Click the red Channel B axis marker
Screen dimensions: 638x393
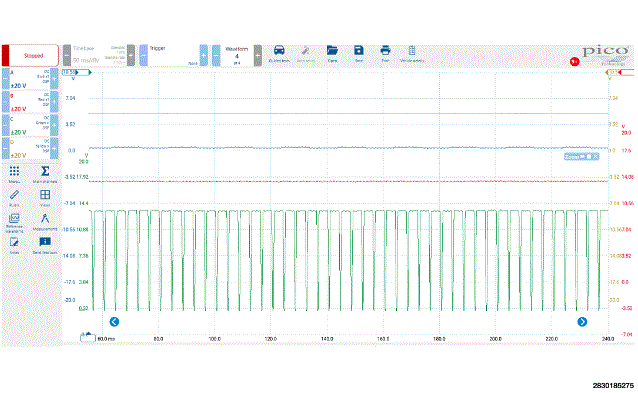627,72
